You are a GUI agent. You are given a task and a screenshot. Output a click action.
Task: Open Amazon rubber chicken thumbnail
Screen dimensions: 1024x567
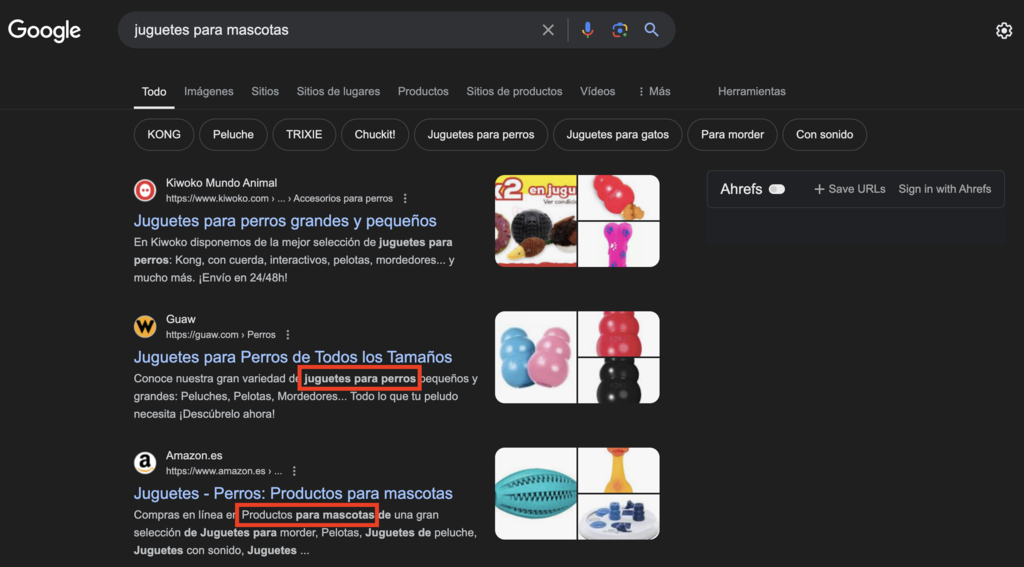tap(619, 470)
